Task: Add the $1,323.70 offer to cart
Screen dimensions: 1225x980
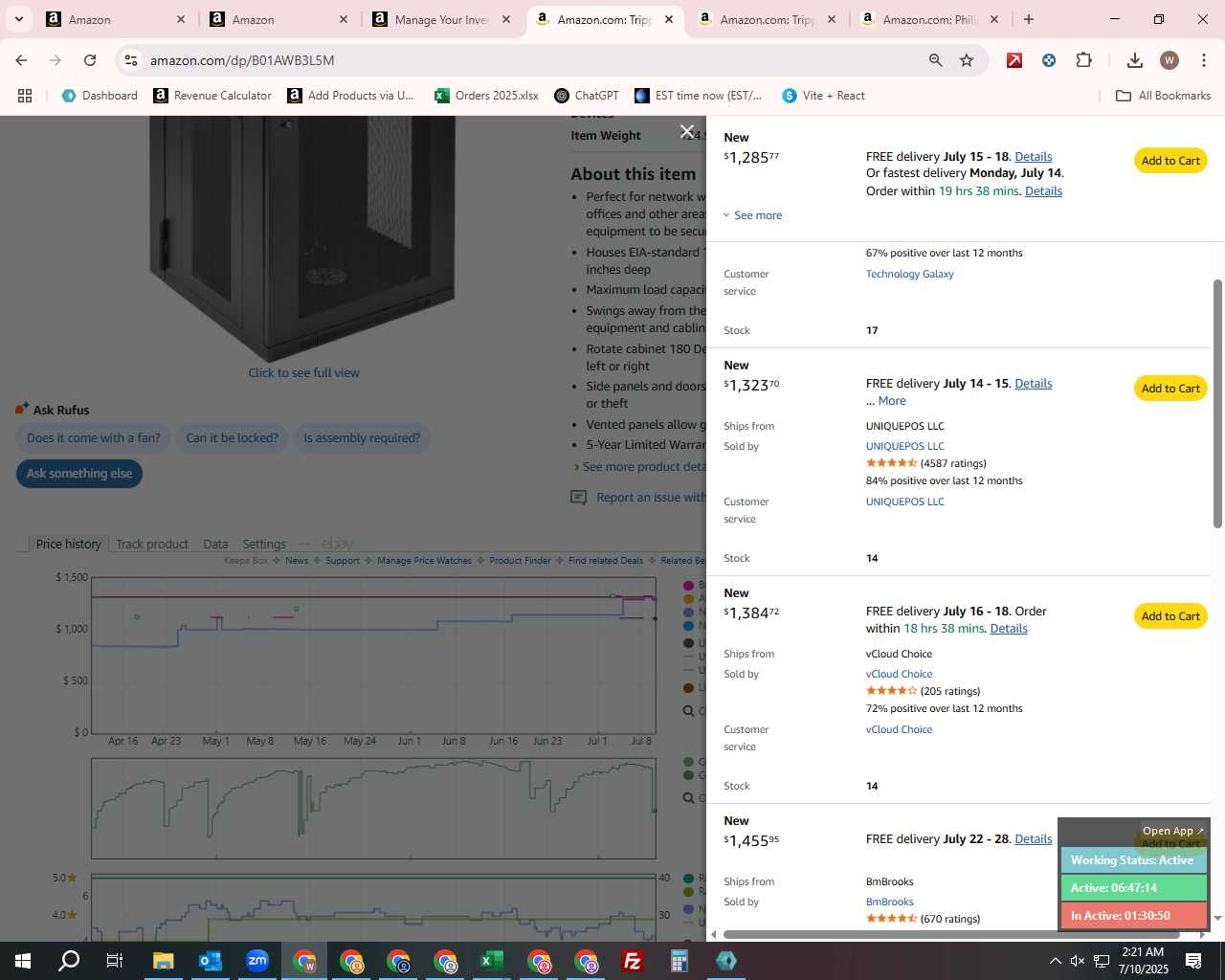Action: (1170, 389)
